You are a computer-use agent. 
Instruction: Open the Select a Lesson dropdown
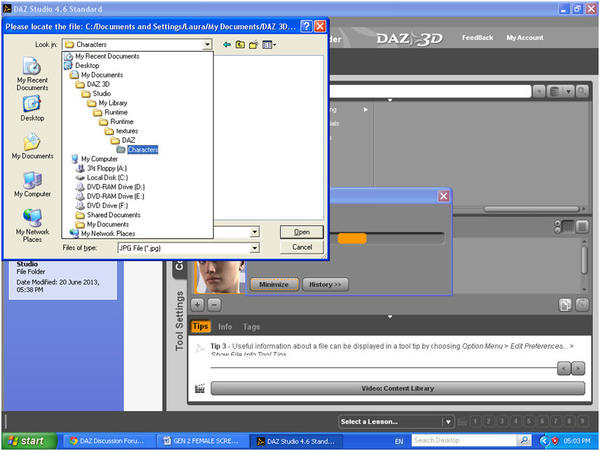tap(396, 422)
